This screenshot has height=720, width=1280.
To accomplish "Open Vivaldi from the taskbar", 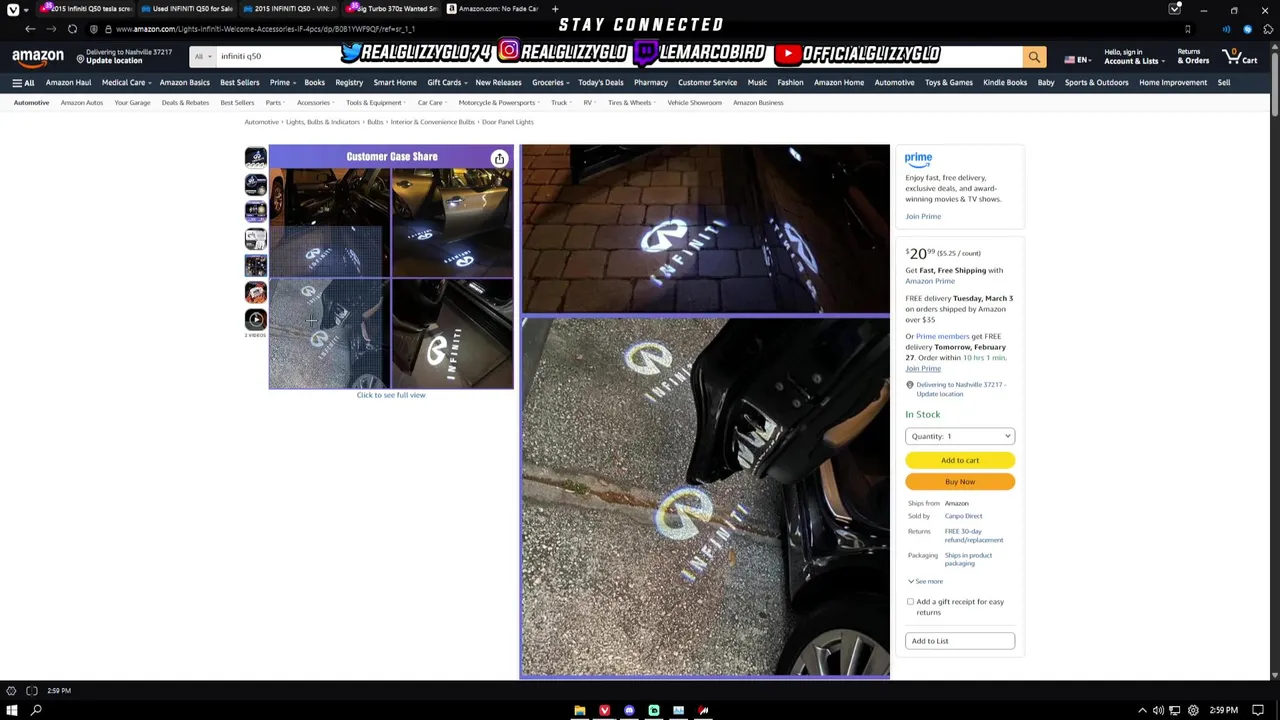I will click(x=604, y=710).
